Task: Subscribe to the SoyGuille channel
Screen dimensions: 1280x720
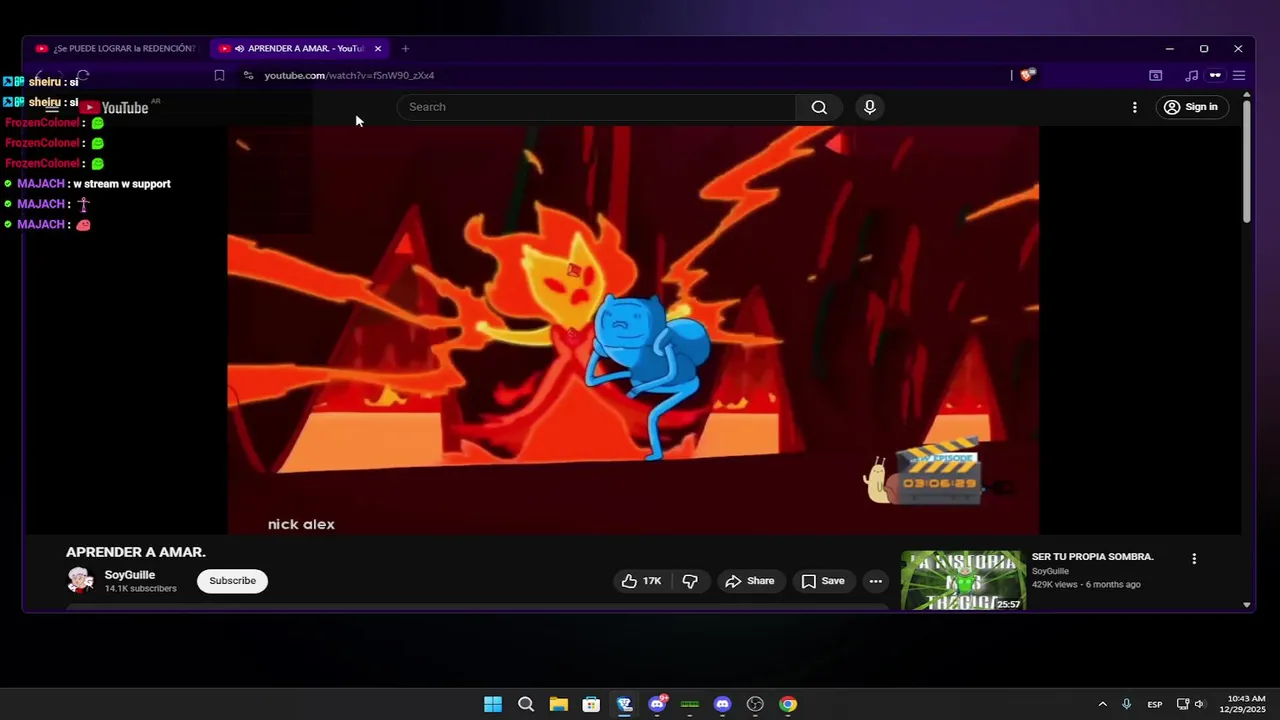Action: 232,581
